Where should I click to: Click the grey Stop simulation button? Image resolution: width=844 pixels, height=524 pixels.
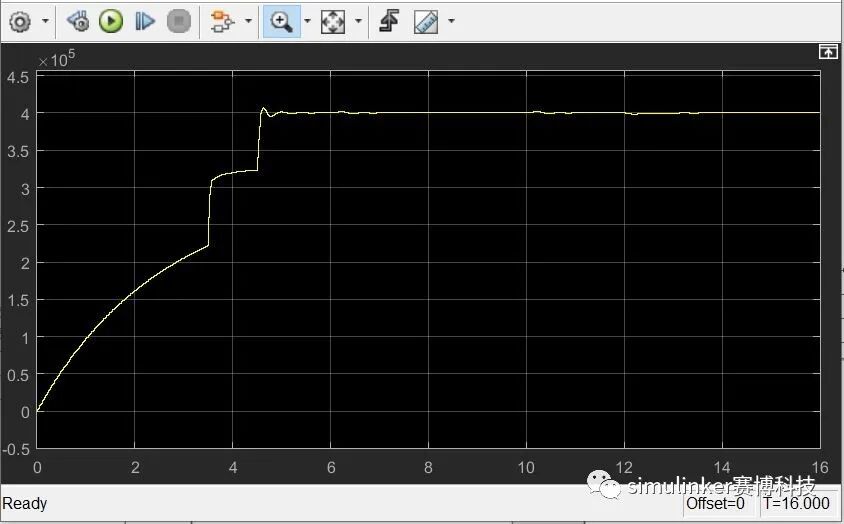(179, 22)
